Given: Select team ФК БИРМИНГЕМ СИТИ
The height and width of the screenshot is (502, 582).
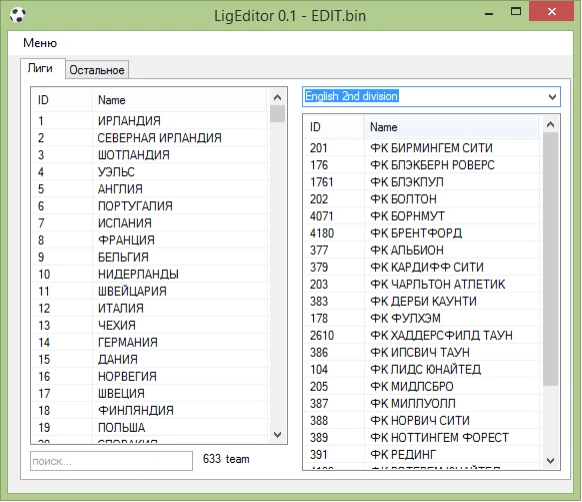Looking at the screenshot, I should point(422,148).
